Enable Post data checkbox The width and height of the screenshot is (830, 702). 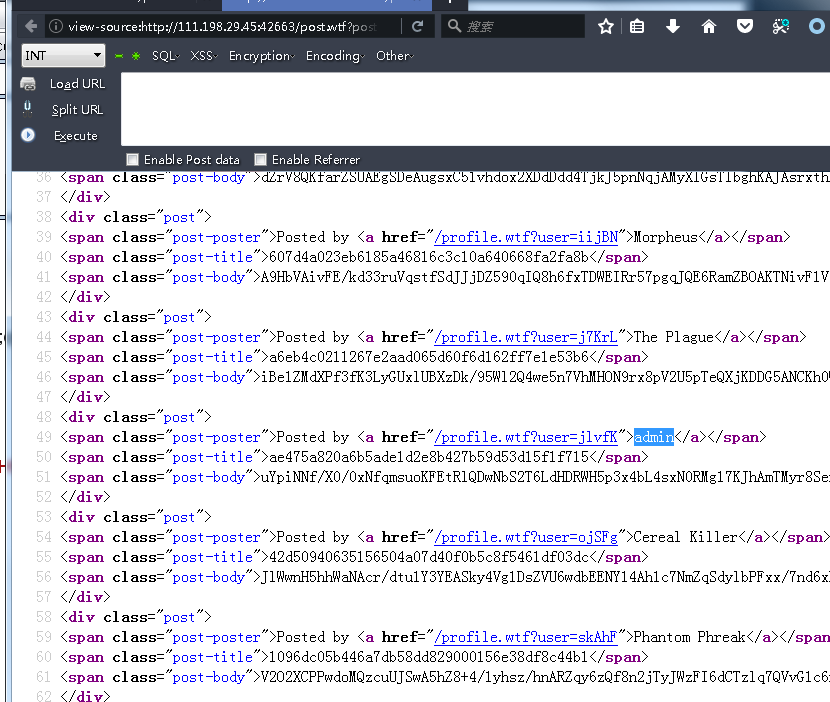(x=133, y=159)
